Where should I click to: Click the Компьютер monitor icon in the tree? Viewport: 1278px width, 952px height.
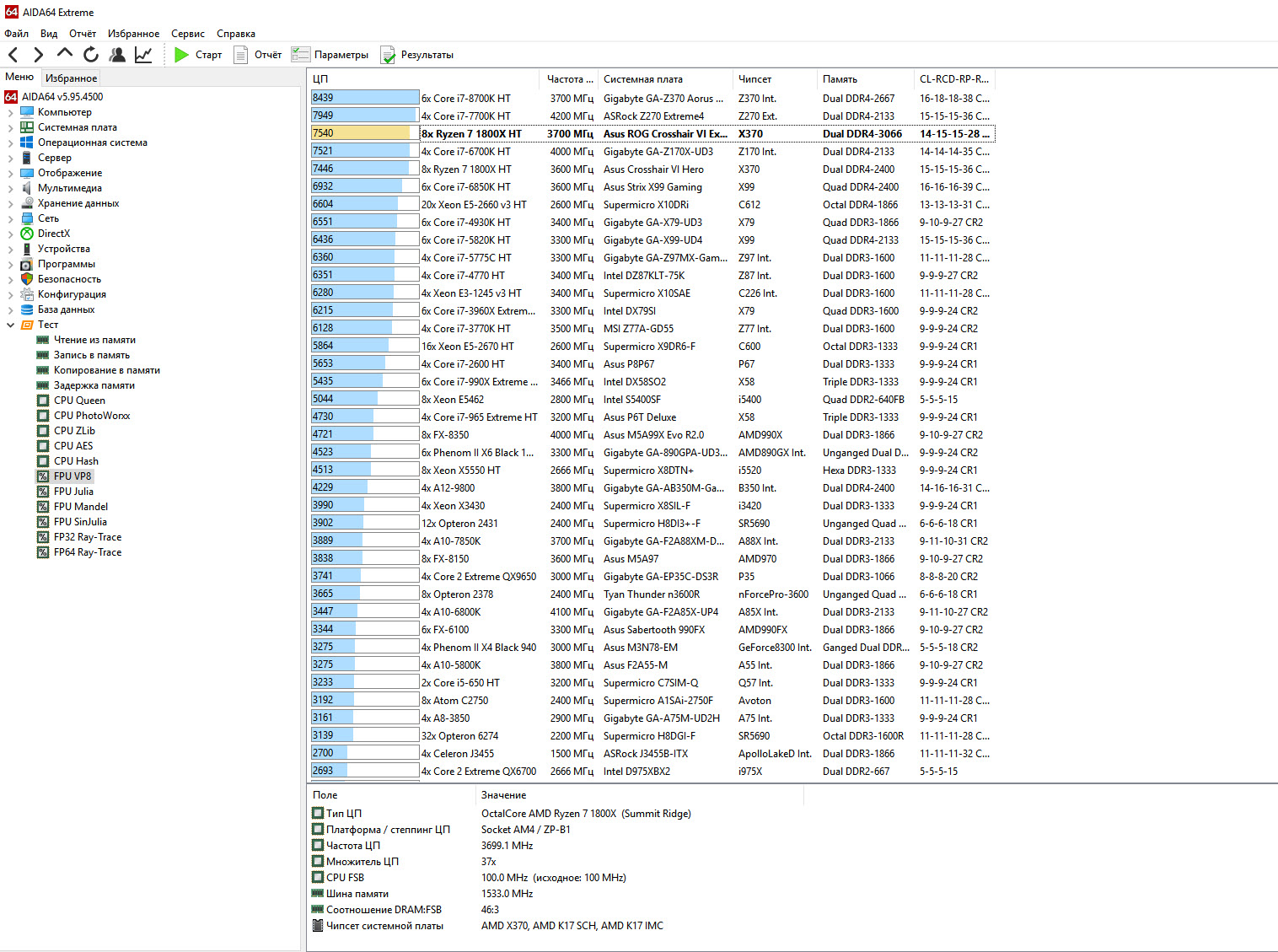coord(27,112)
